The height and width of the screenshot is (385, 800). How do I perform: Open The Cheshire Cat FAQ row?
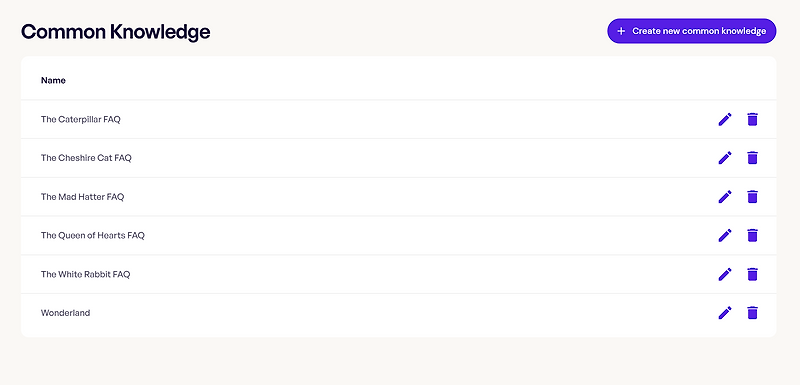point(398,158)
